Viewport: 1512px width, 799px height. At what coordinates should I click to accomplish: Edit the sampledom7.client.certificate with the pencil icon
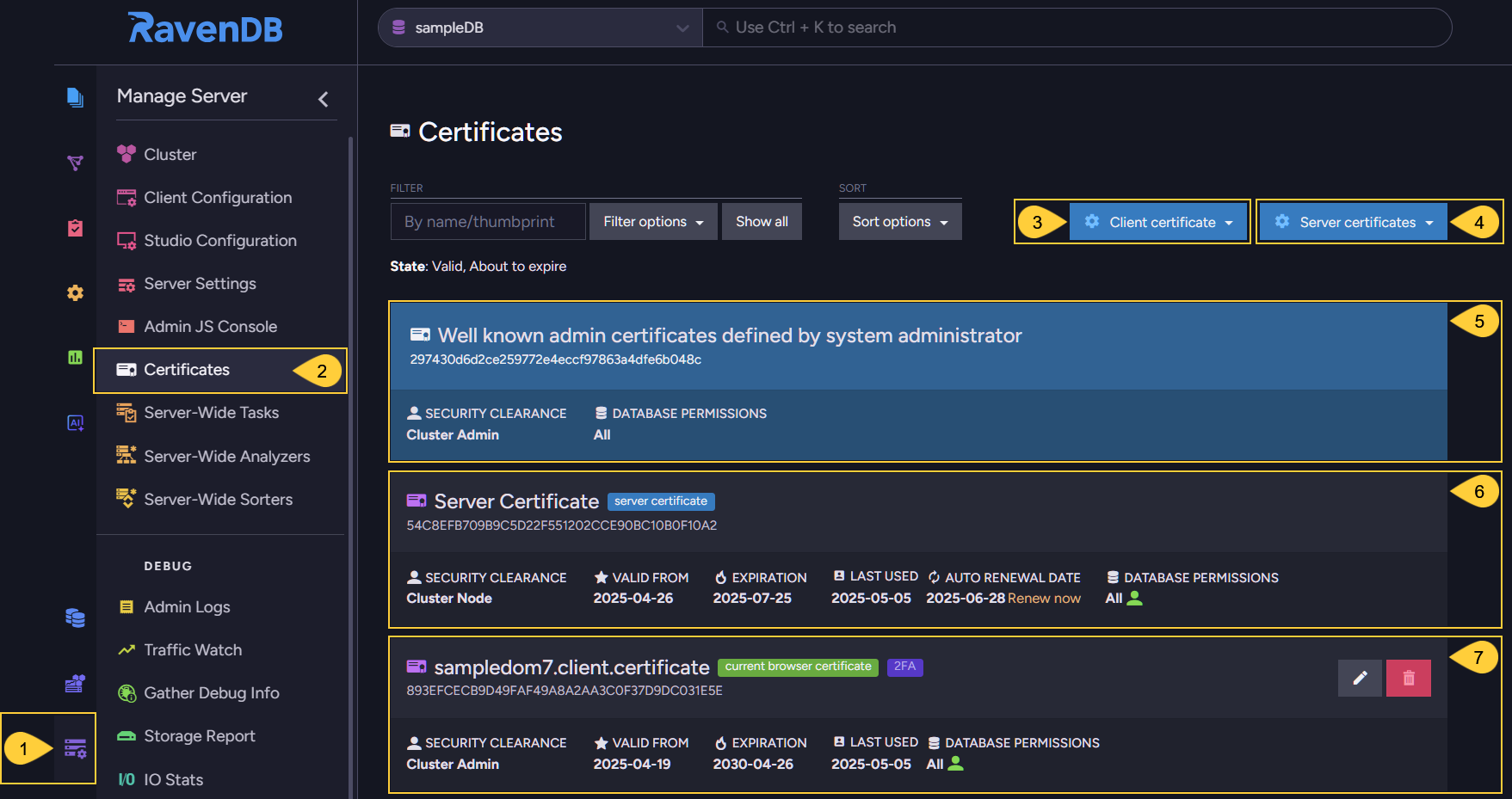pos(1360,678)
